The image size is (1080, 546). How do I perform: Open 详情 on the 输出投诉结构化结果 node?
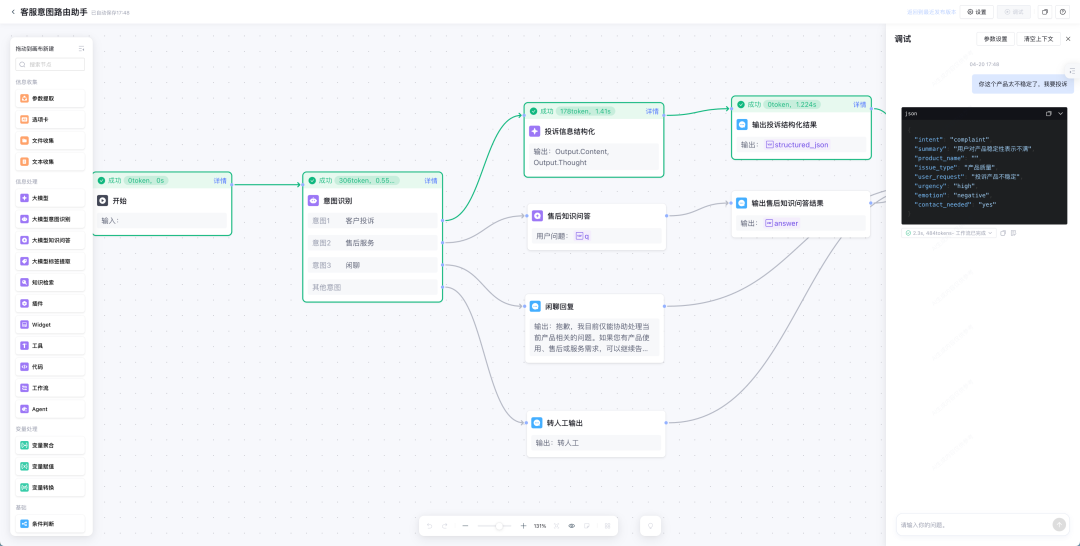860,105
